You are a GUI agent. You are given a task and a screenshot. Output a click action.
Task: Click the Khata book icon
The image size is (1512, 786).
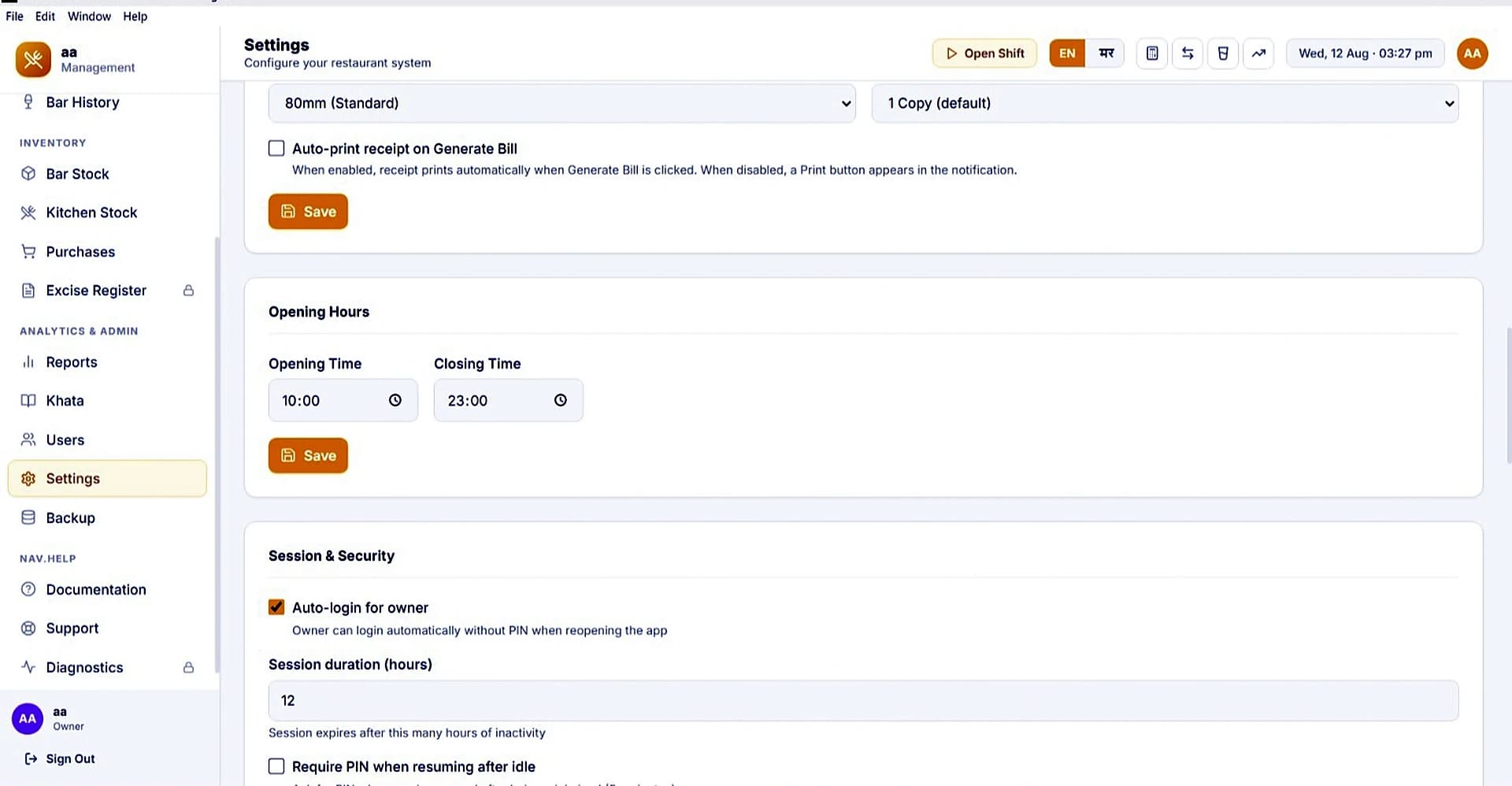pyautogui.click(x=28, y=401)
